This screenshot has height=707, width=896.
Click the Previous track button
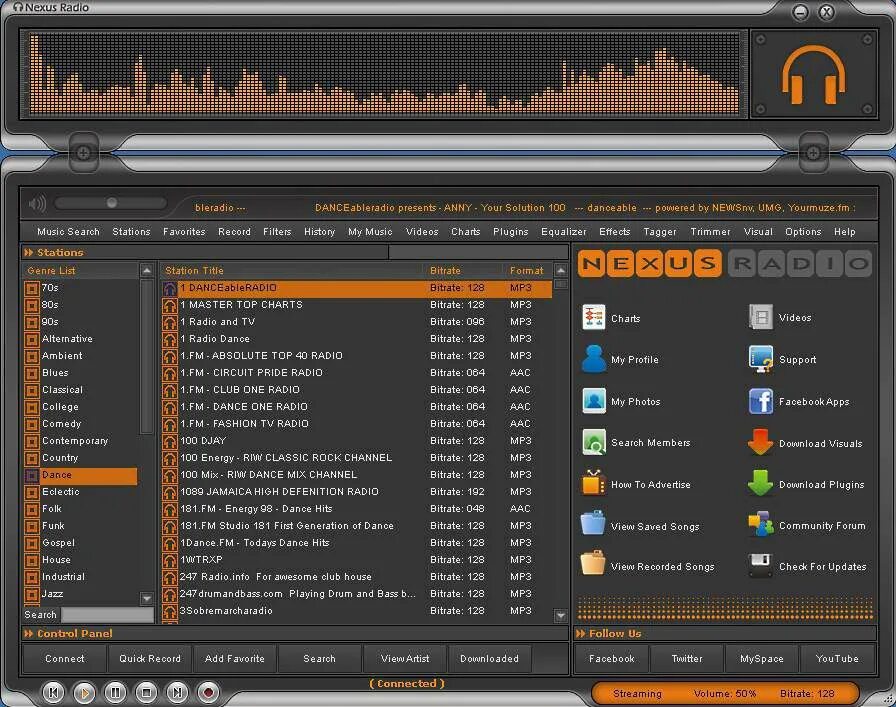click(53, 693)
